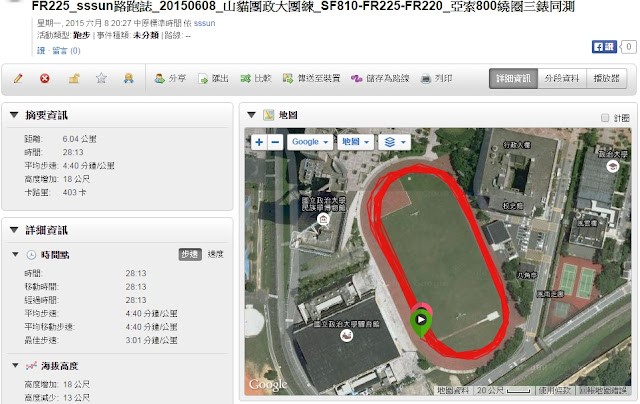Click the pencil edit icon
The image size is (640, 404).
[x=18, y=78]
